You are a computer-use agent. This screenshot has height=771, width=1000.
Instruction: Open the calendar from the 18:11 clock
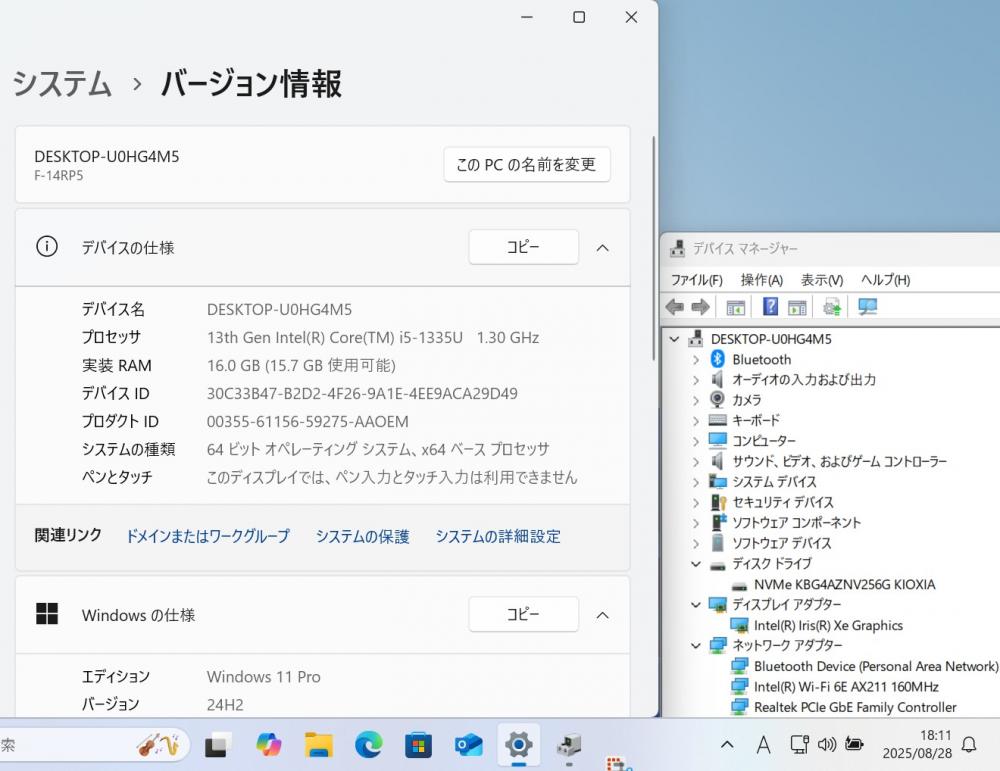coord(917,744)
